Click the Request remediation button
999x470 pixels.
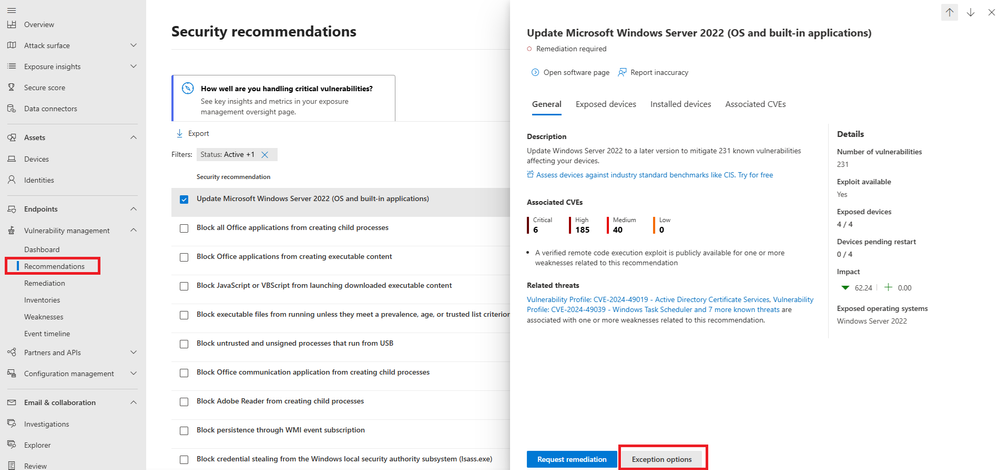(x=571, y=459)
